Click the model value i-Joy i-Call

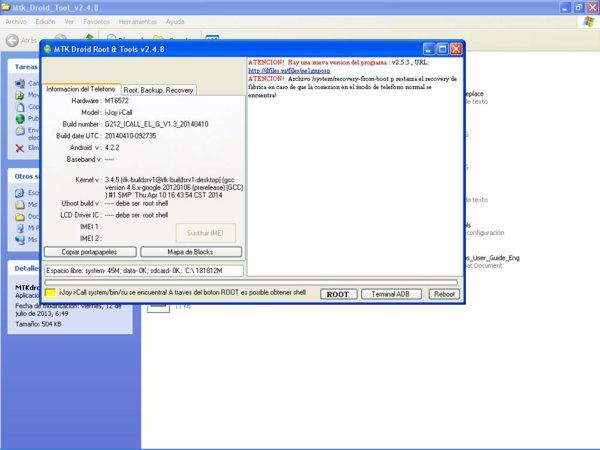(x=119, y=112)
